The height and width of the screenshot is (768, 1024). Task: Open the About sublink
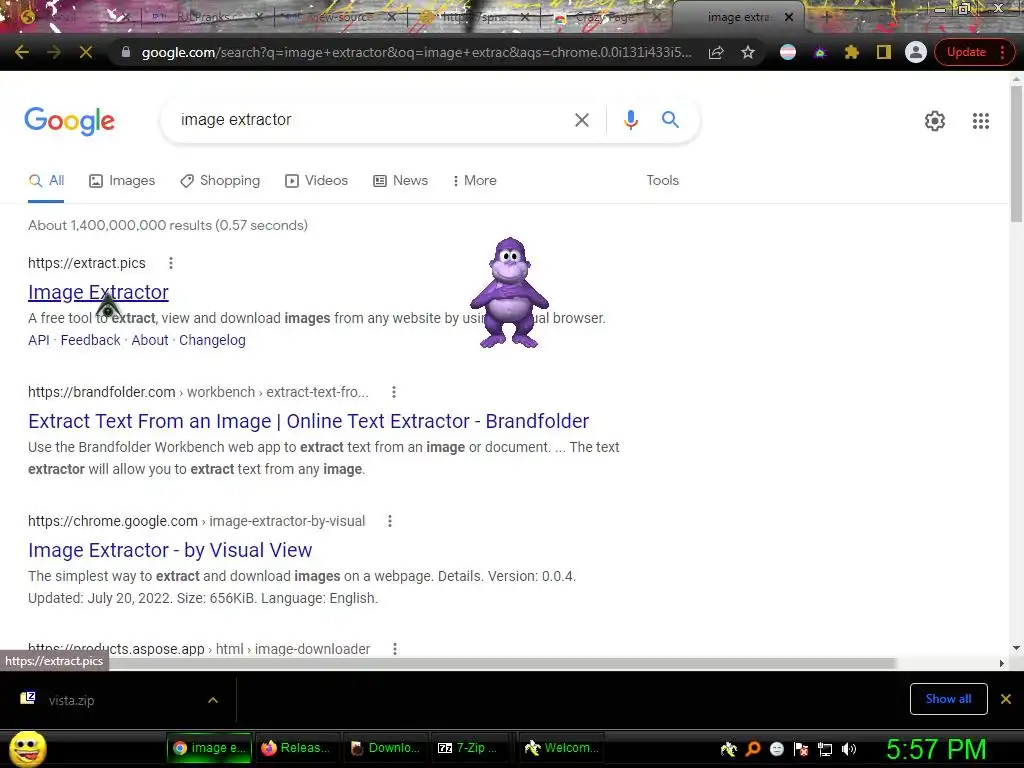[150, 340]
